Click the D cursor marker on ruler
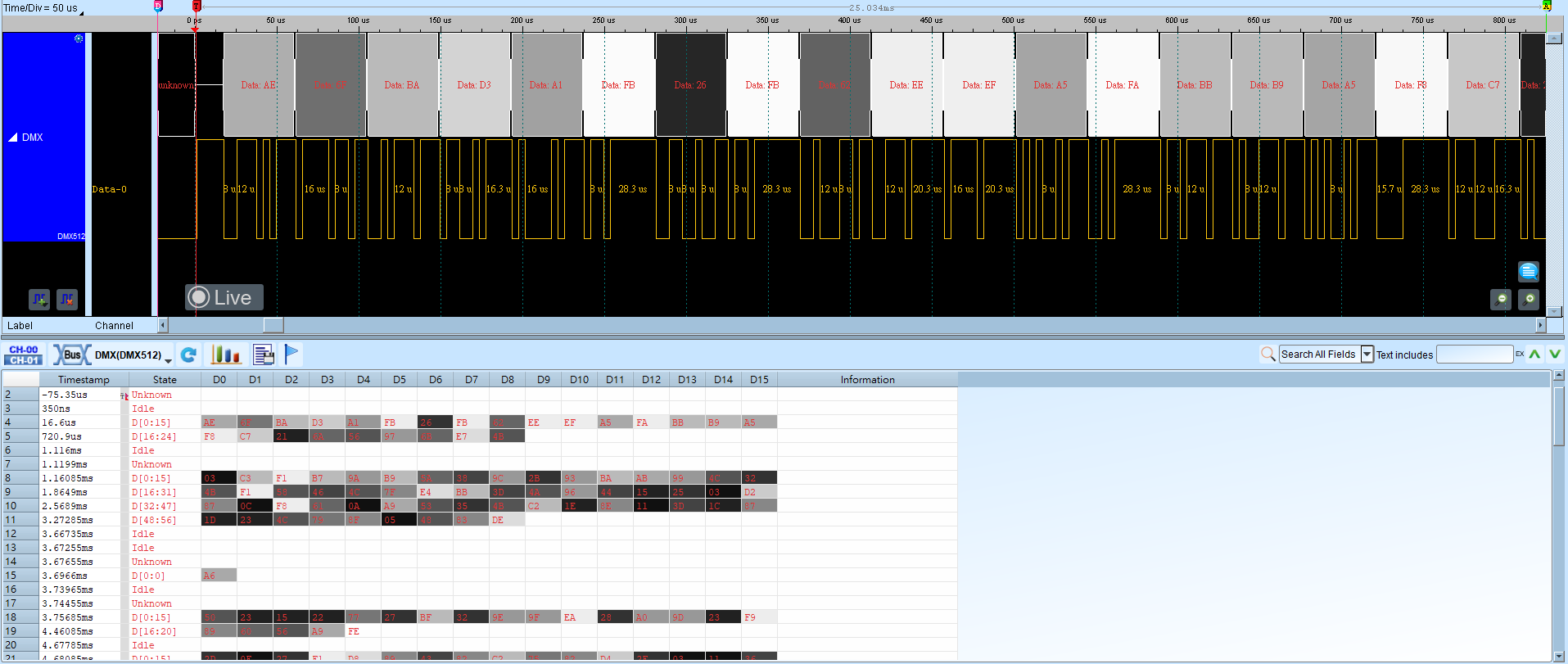The image size is (1568, 664). (x=158, y=6)
